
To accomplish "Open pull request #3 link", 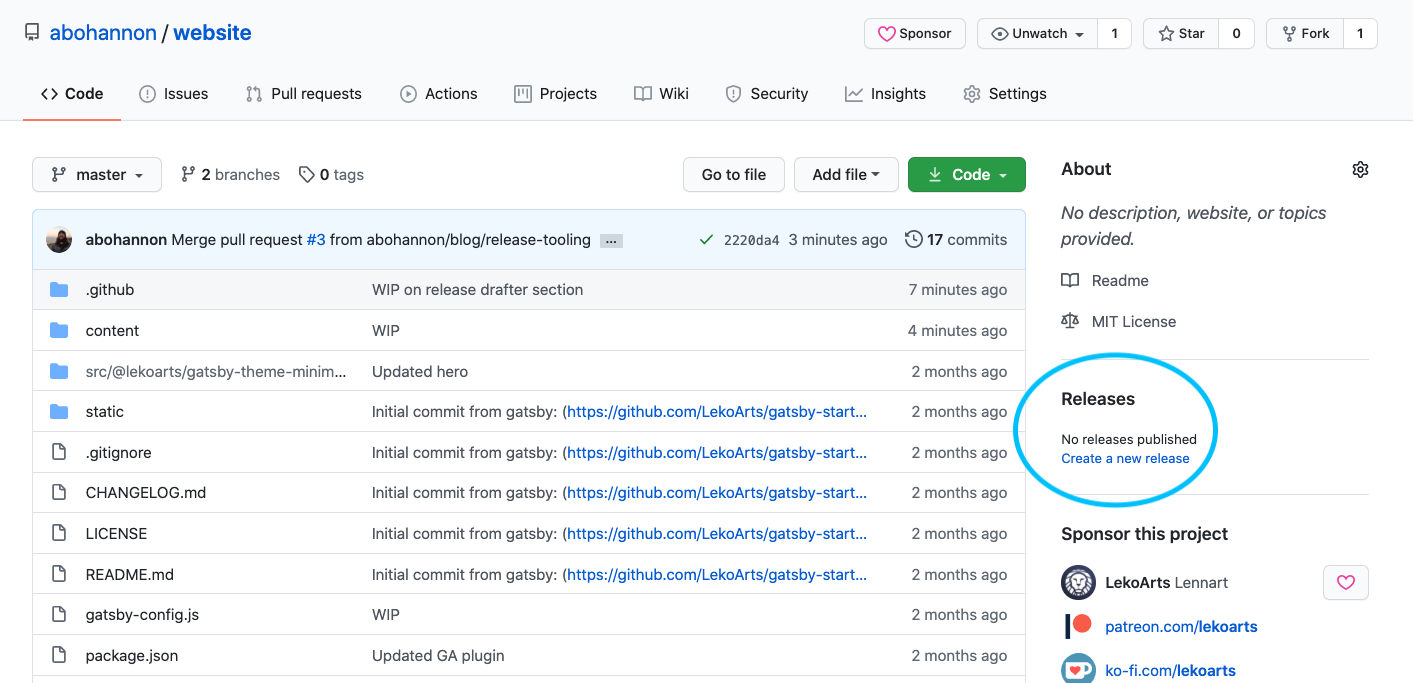I will (316, 240).
